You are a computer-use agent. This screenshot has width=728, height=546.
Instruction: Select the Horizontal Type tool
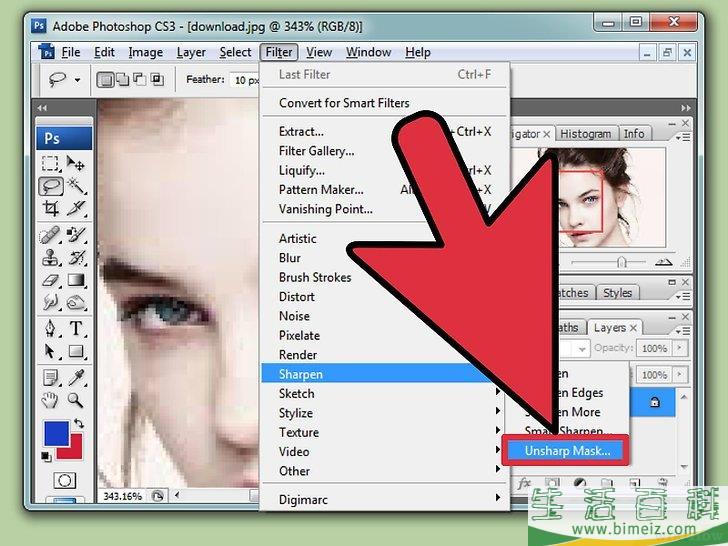76,329
